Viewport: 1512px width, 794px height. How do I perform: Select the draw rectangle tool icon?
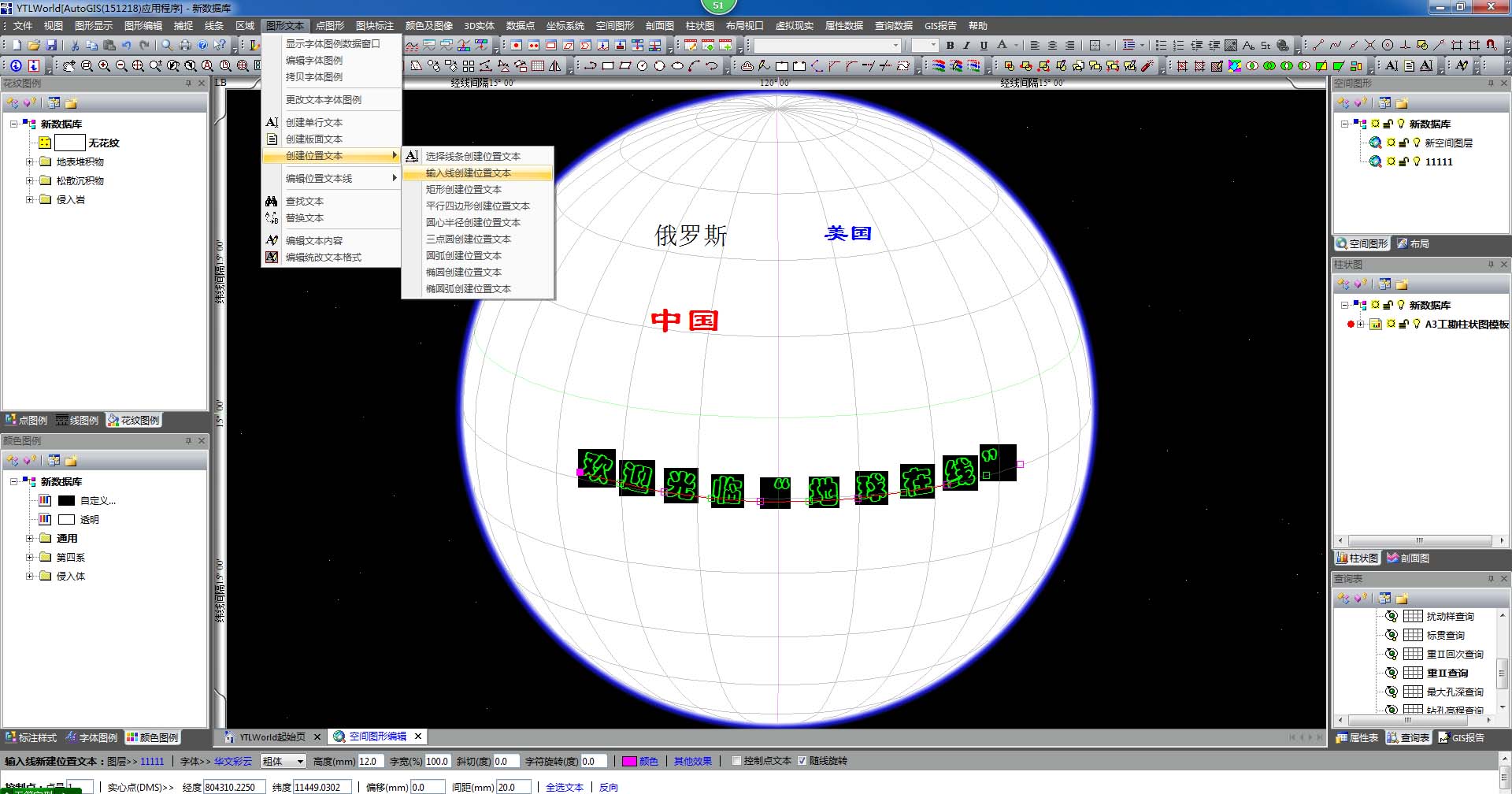(x=608, y=66)
